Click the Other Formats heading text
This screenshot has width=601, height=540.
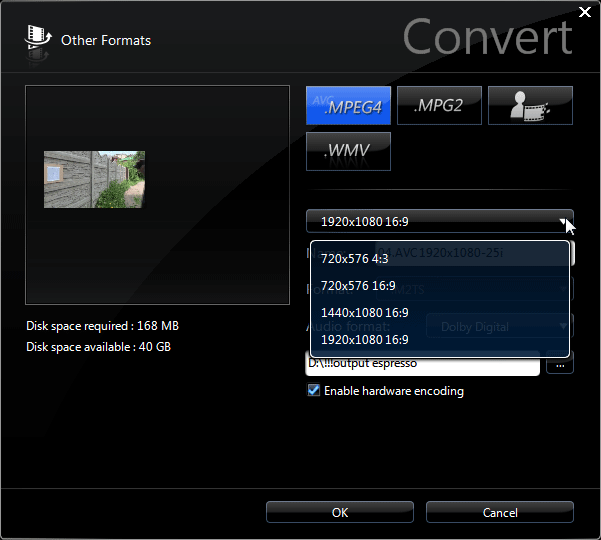point(106,40)
